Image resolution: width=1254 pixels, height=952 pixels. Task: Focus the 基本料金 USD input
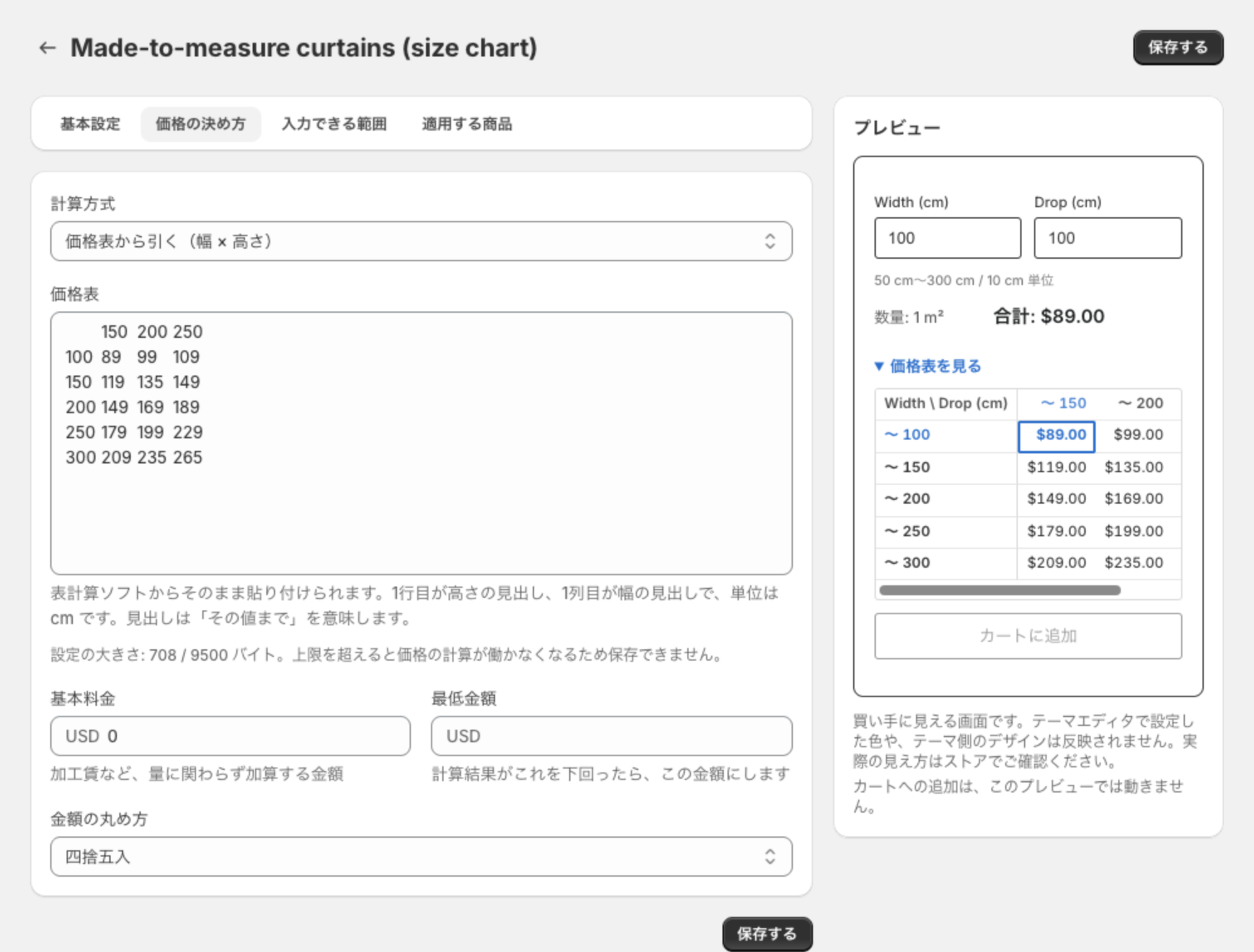pos(231,736)
